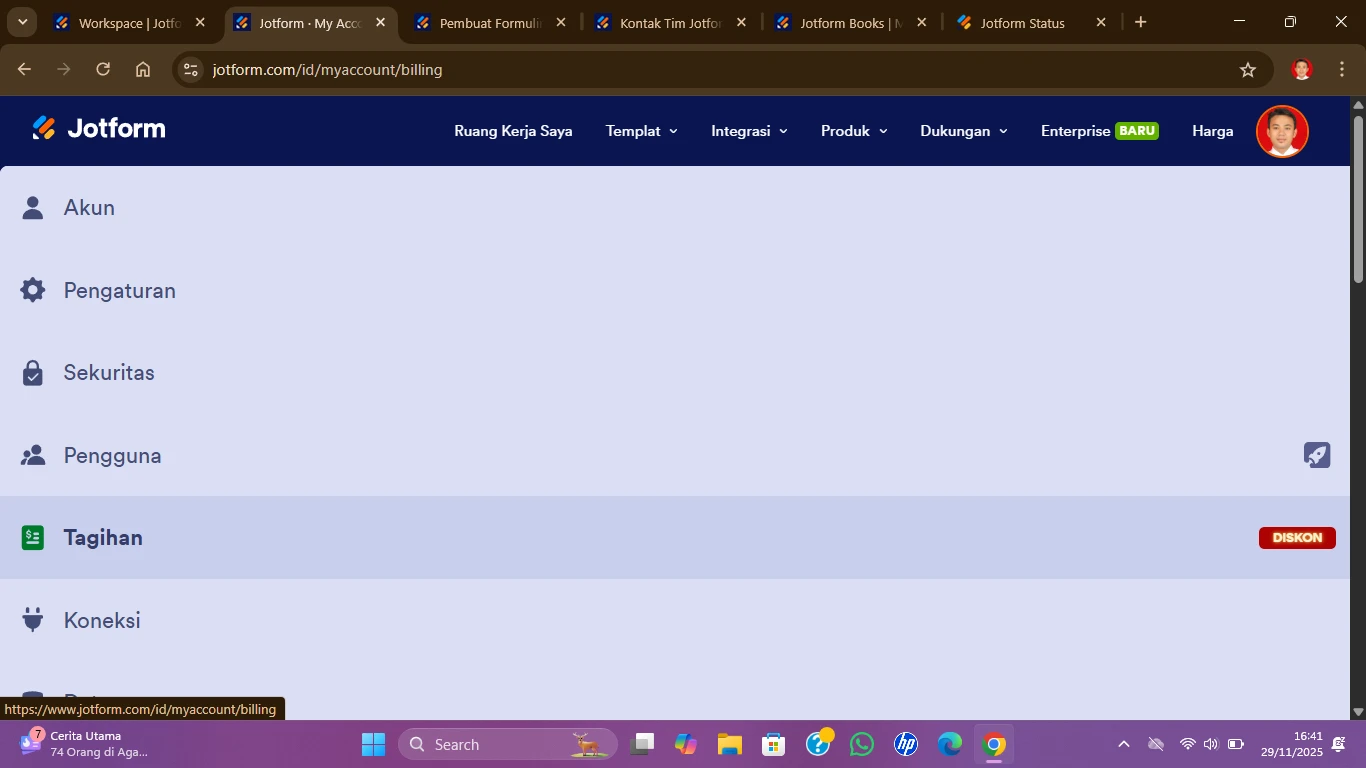Screen dimensions: 1366x768
Task: Click the Tagihan billing icon
Action: tap(33, 536)
